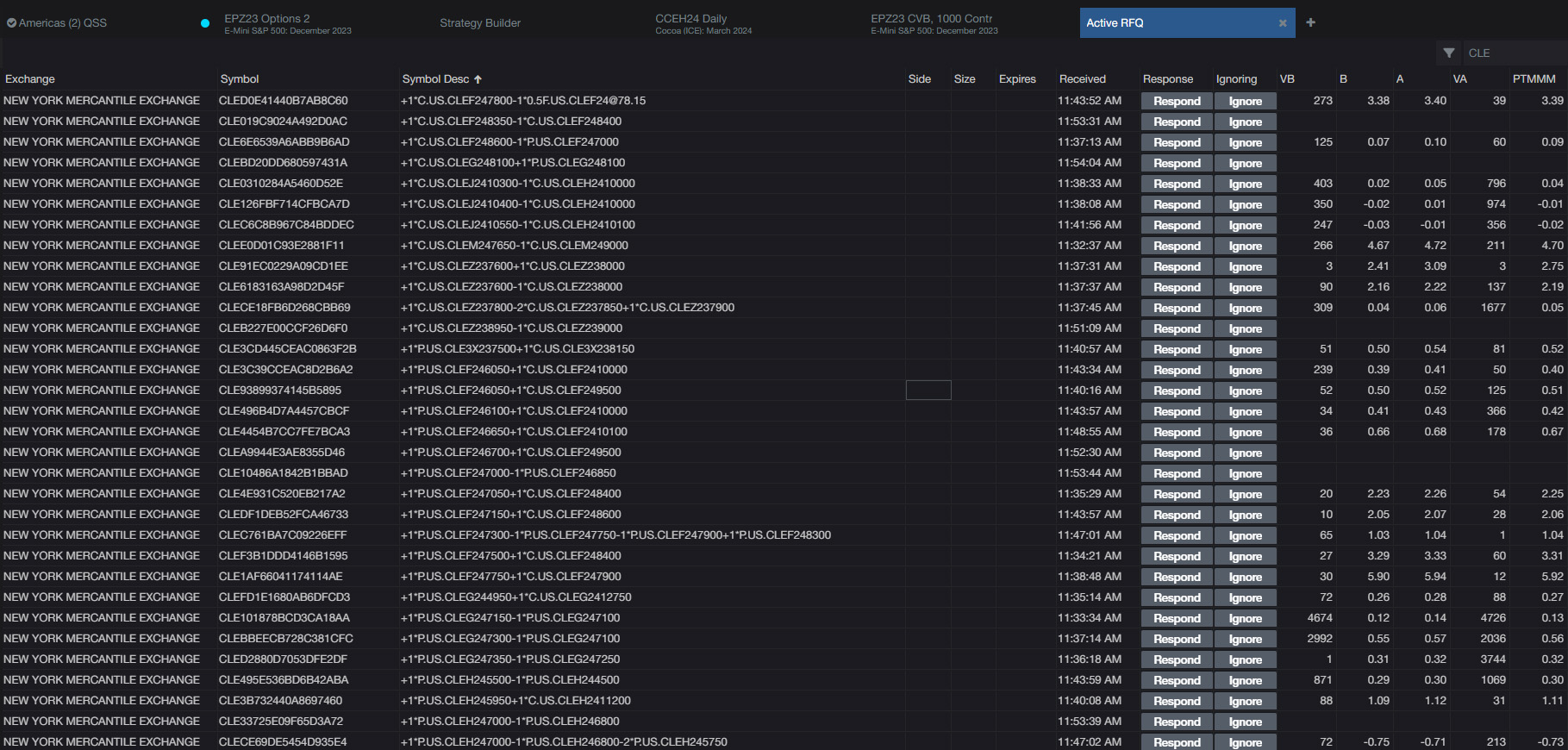The image size is (1568, 750).
Task: Close the Active RFQ tab
Action: click(x=1283, y=23)
